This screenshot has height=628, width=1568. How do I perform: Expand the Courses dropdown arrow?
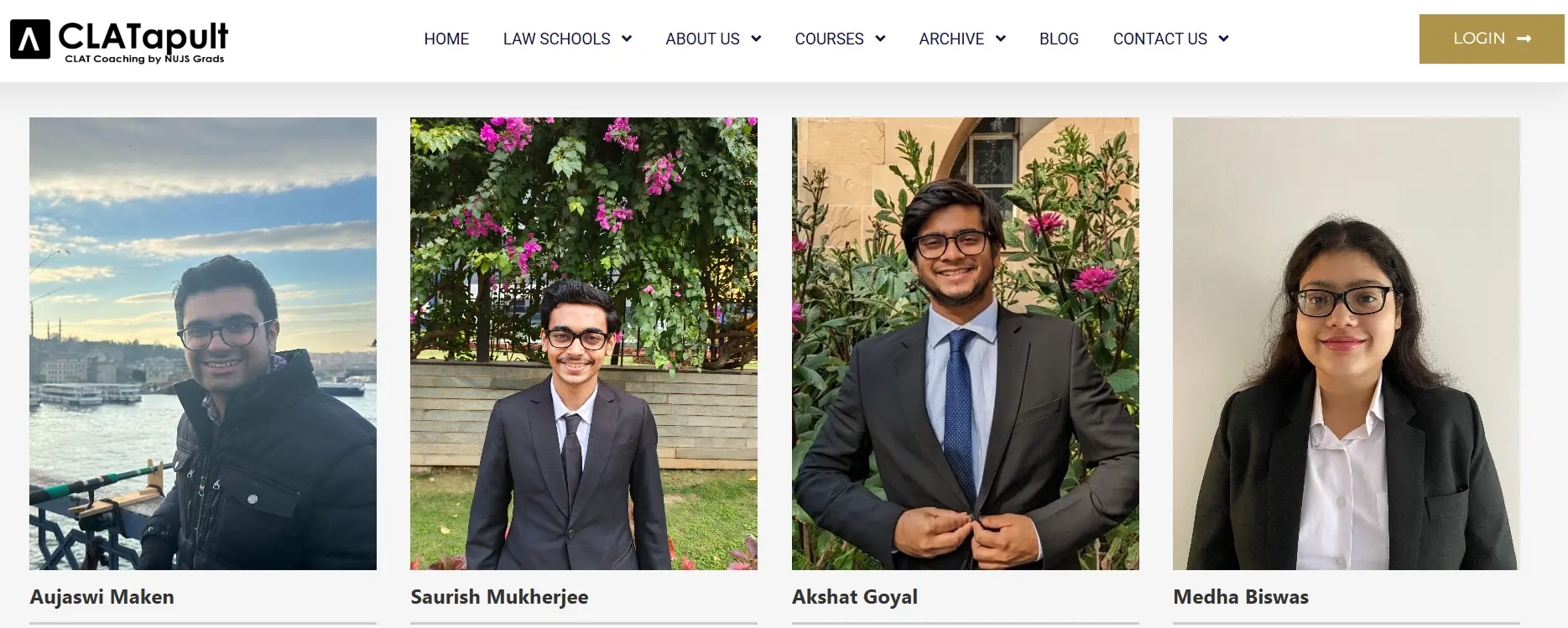coord(880,39)
